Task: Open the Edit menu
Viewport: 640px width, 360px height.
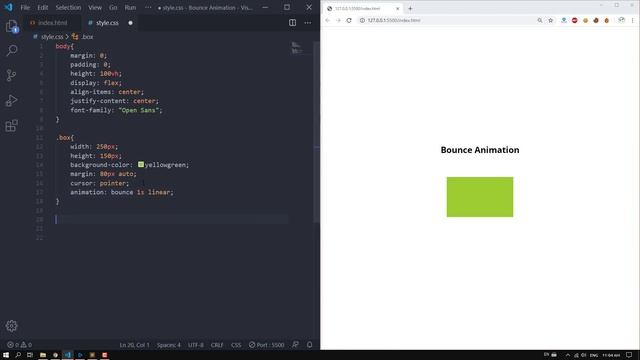Action: [42, 7]
